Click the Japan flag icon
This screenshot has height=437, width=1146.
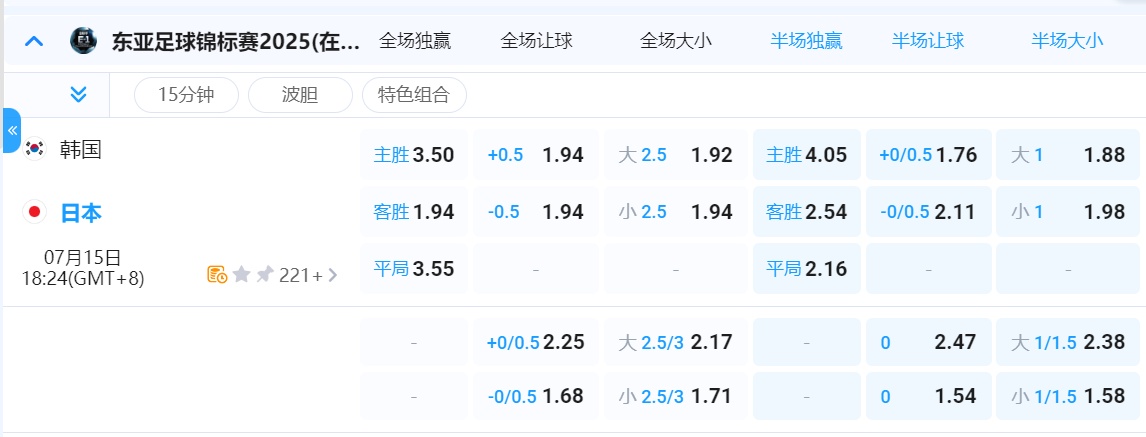click(x=35, y=212)
